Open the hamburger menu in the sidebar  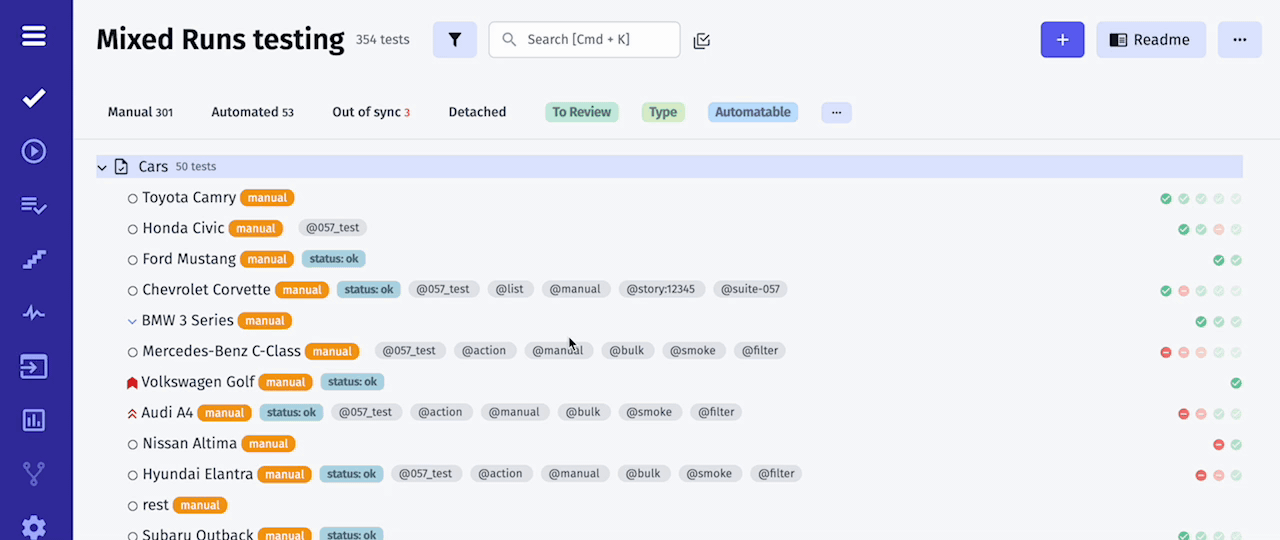tap(34, 36)
